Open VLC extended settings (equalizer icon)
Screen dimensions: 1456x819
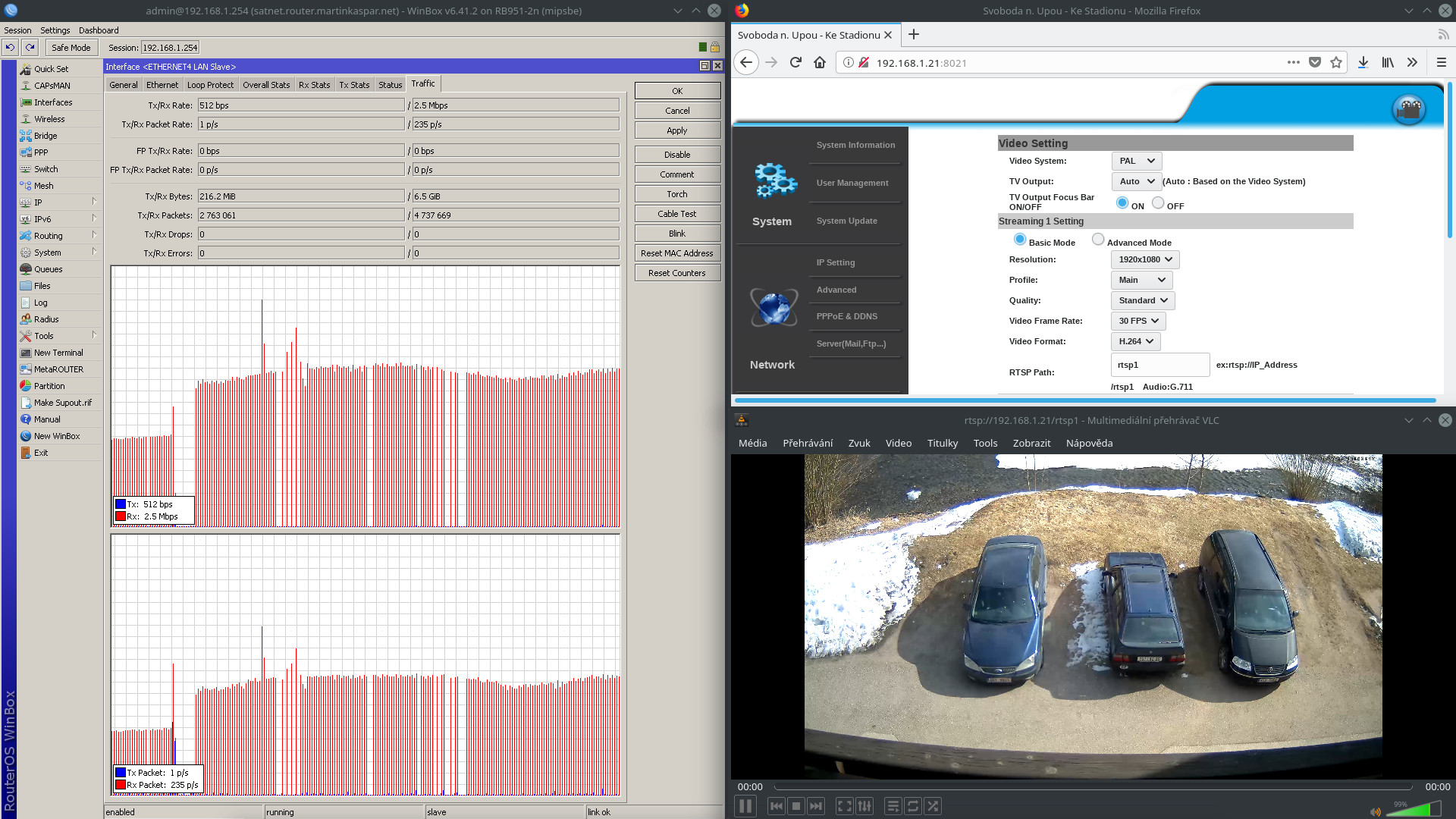coord(864,806)
